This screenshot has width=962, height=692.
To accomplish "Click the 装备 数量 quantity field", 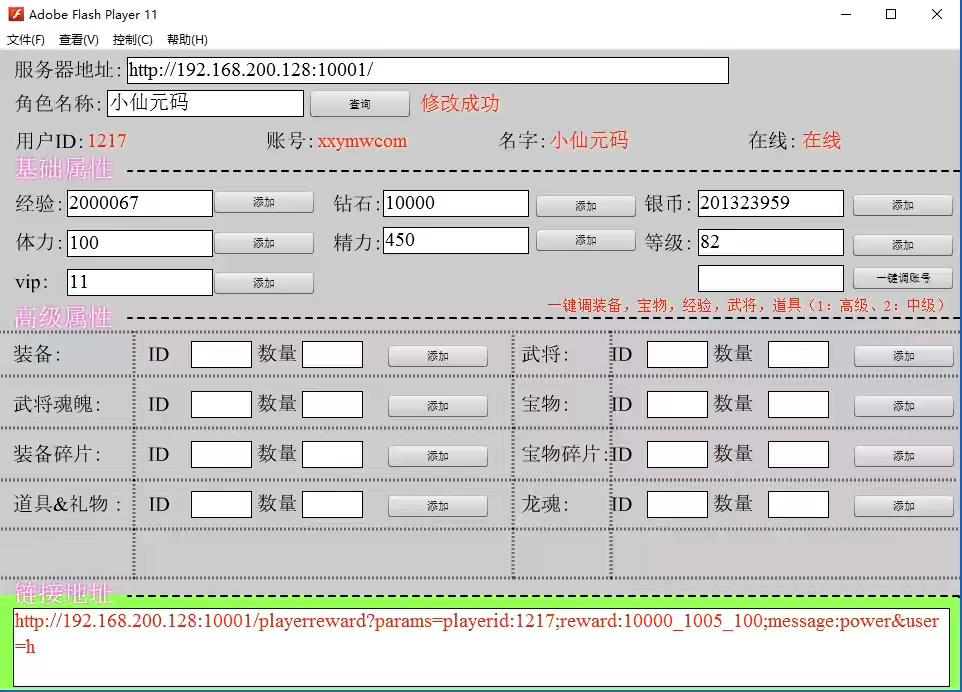I will (333, 355).
